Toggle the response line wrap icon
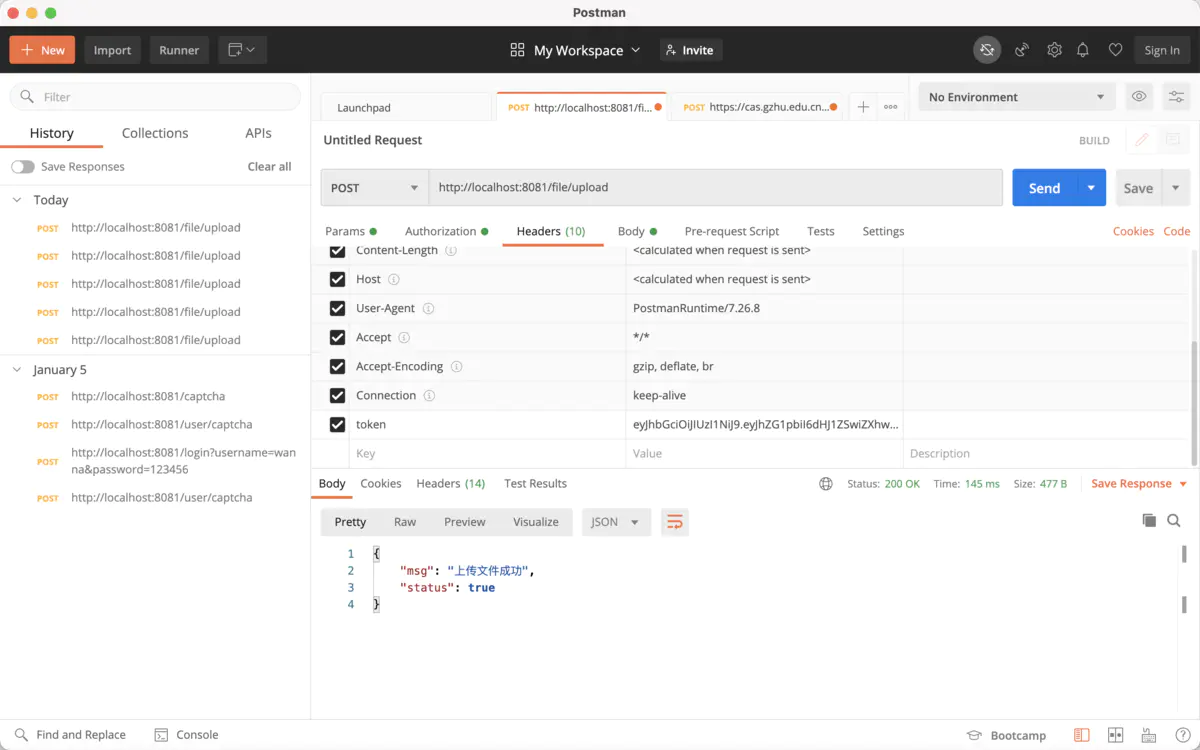The height and width of the screenshot is (750, 1200). click(675, 522)
